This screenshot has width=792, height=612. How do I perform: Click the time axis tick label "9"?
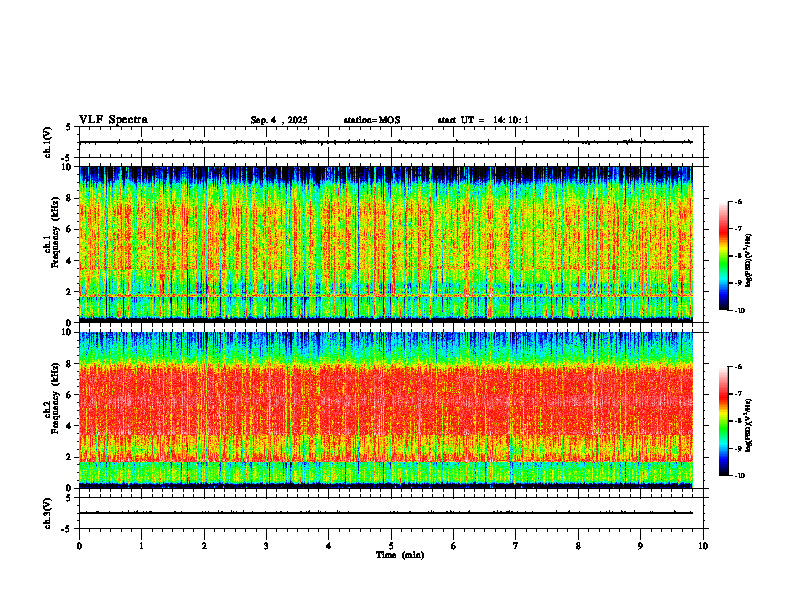click(640, 546)
